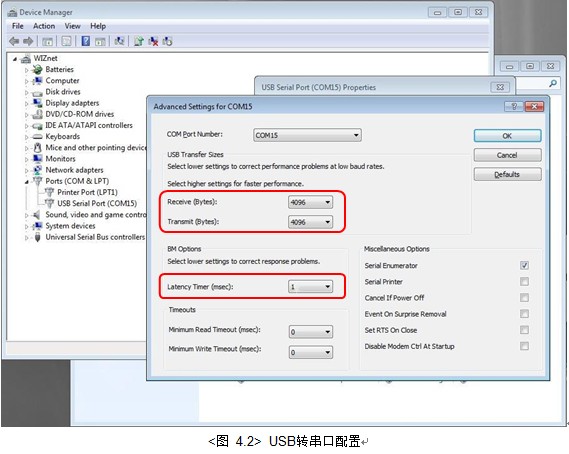
Task: Open the Action menu
Action: (x=44, y=26)
